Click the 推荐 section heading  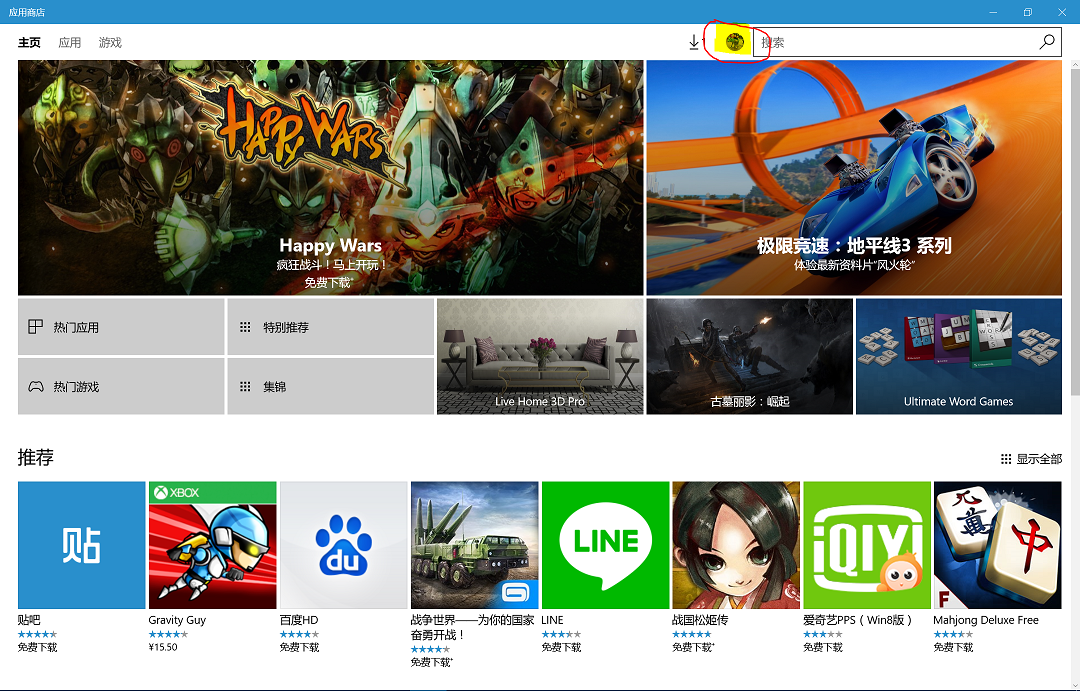point(35,457)
